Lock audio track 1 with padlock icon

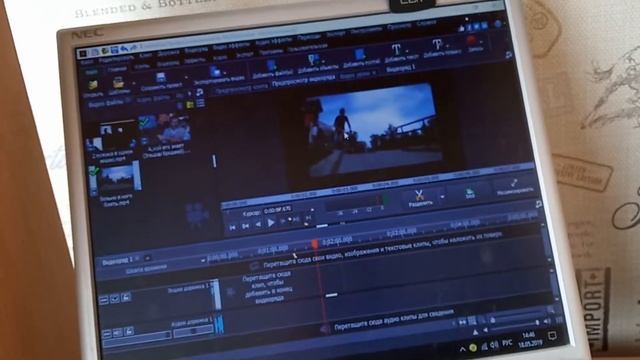click(x=129, y=331)
